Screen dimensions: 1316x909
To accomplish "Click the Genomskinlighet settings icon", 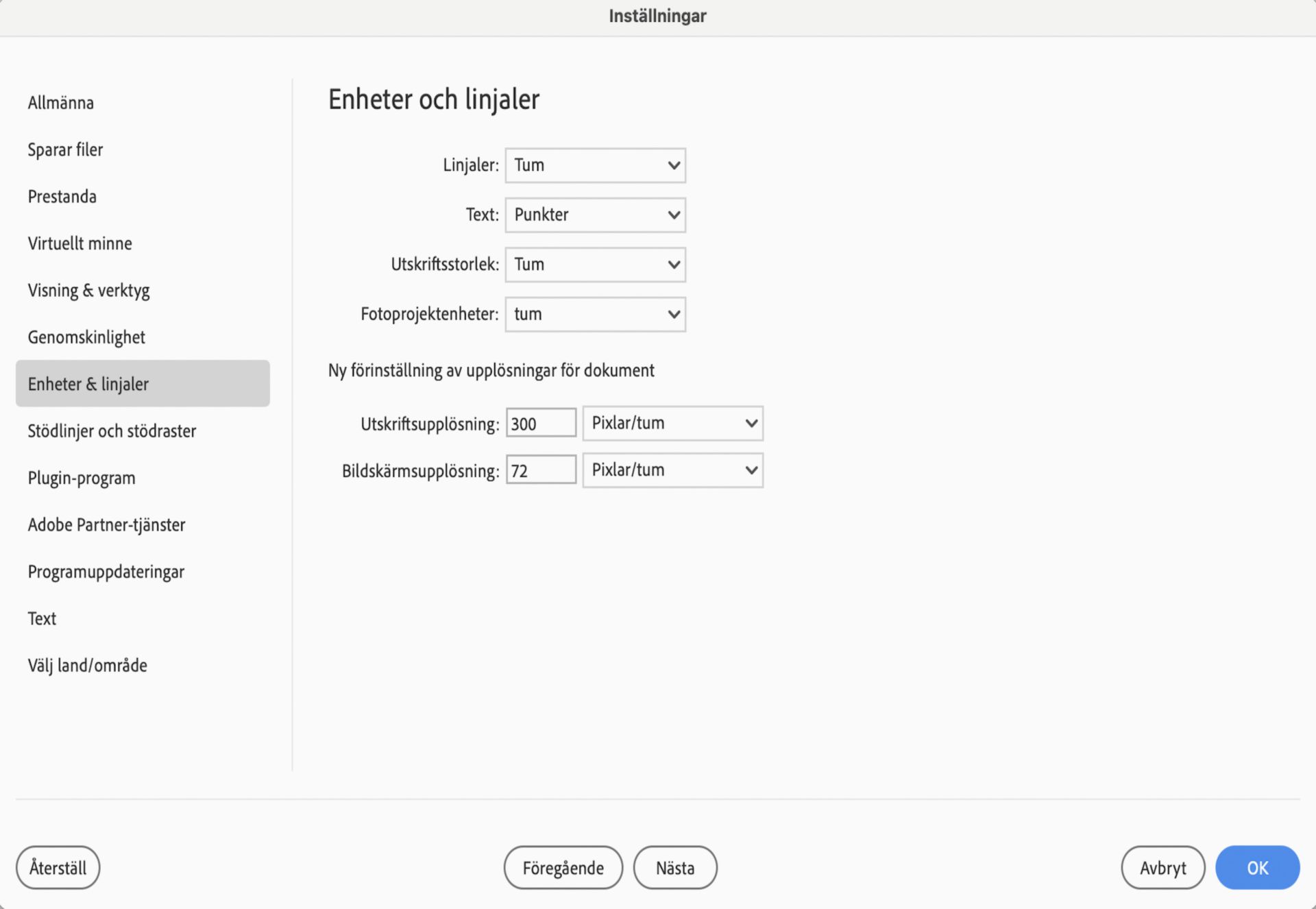I will click(86, 336).
